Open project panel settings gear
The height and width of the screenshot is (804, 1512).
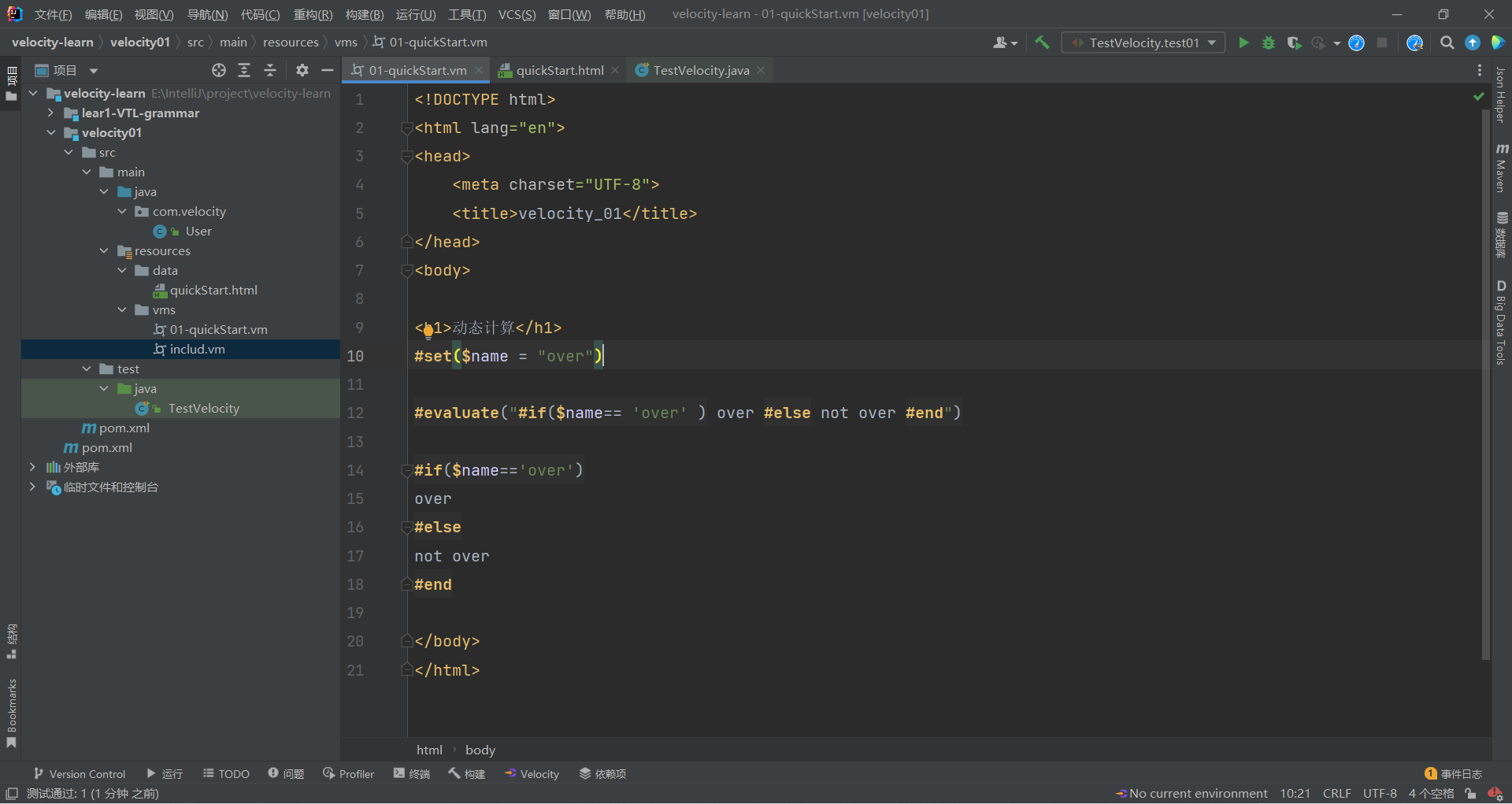click(302, 70)
